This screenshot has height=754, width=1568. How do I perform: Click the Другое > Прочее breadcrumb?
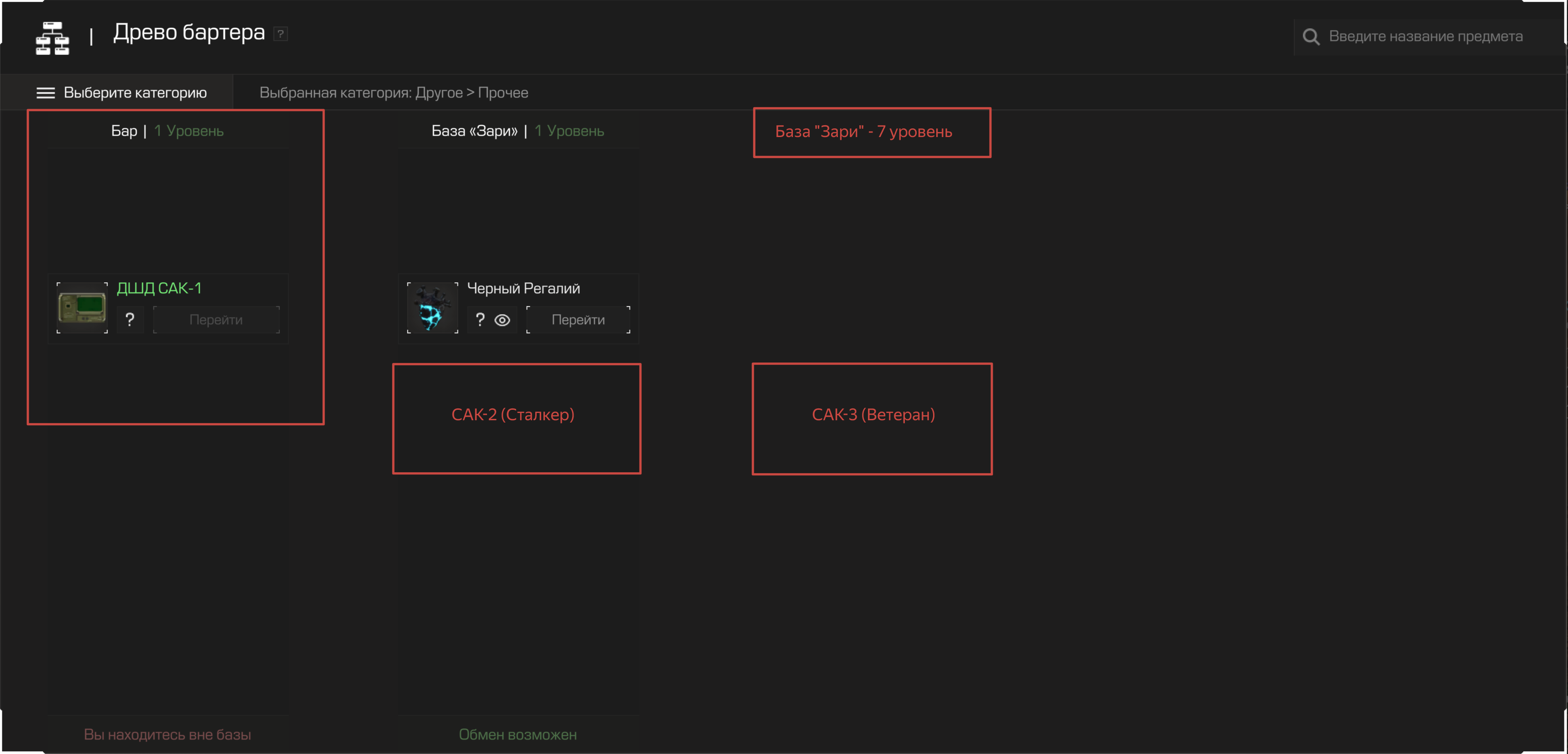pos(471,92)
